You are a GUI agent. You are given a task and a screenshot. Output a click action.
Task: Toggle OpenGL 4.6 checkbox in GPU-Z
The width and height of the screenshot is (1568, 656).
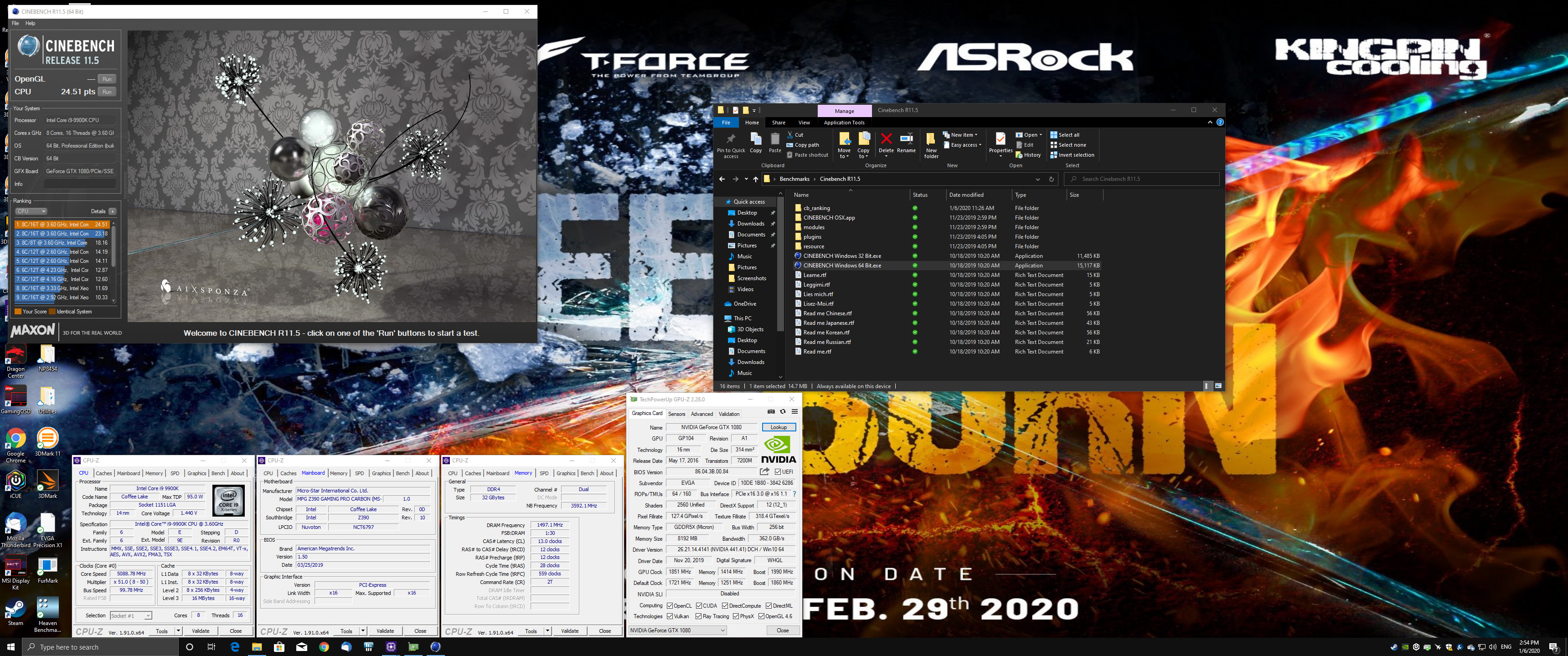[x=761, y=616]
